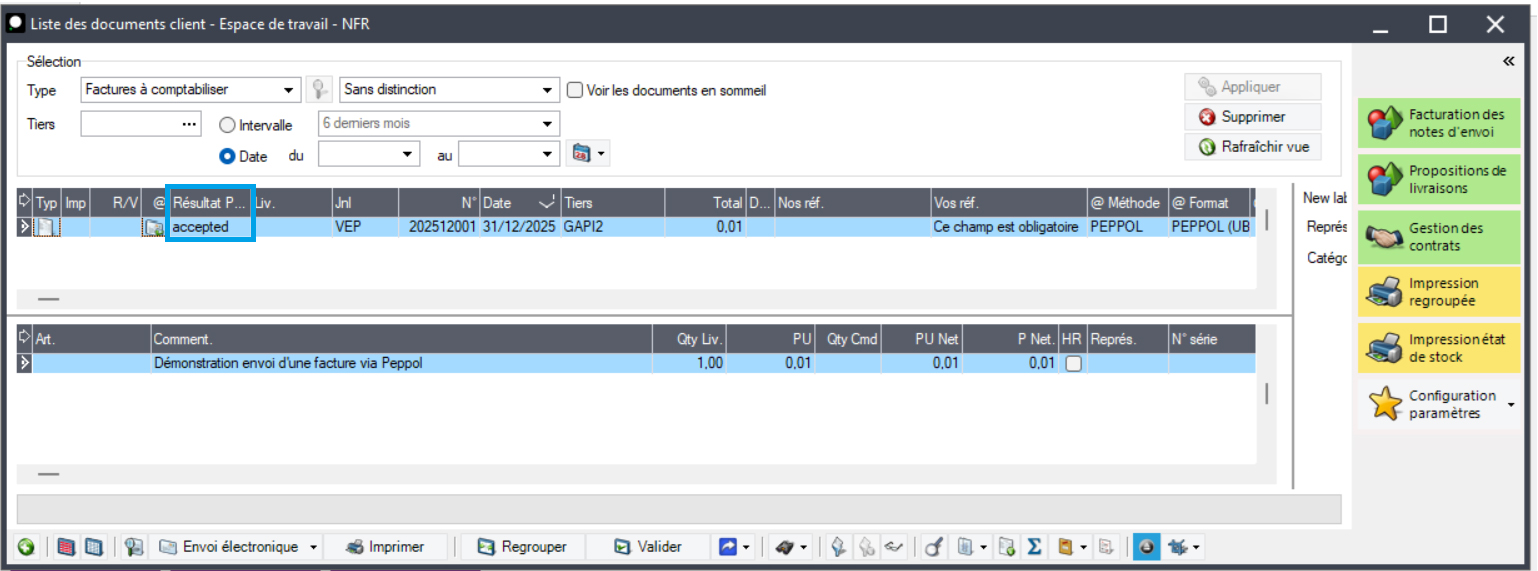The image size is (1538, 571).
Task: Open the Envoi électronique dropdown menu
Action: [x=314, y=547]
